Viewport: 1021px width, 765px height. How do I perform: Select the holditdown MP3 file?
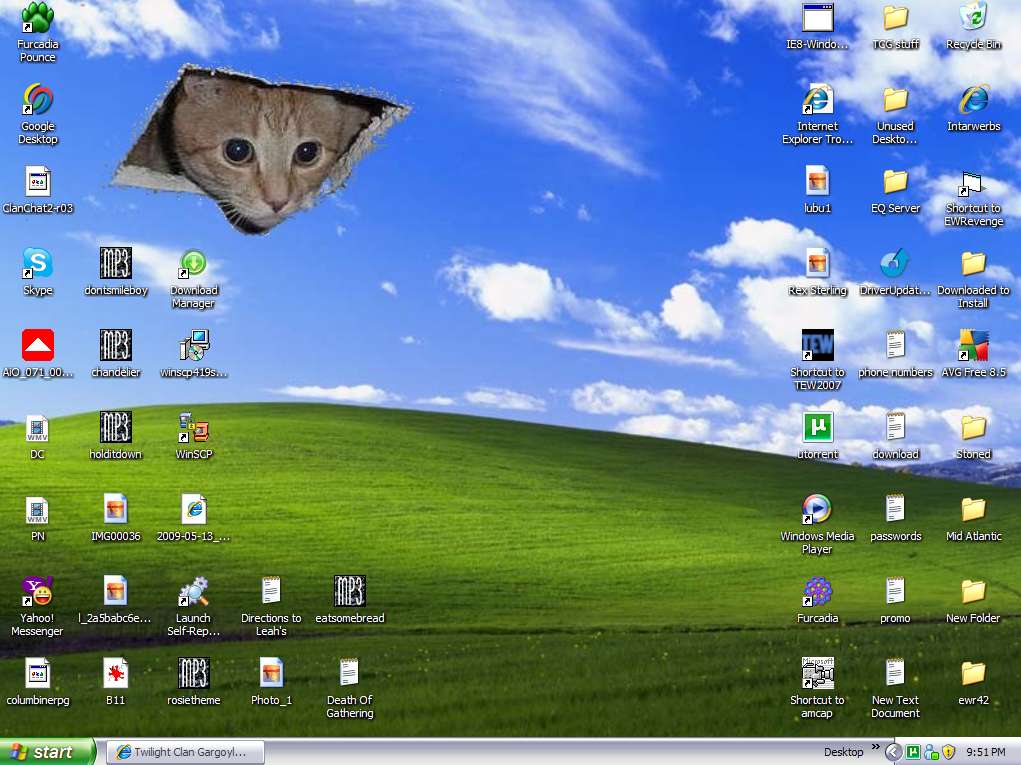tap(116, 428)
